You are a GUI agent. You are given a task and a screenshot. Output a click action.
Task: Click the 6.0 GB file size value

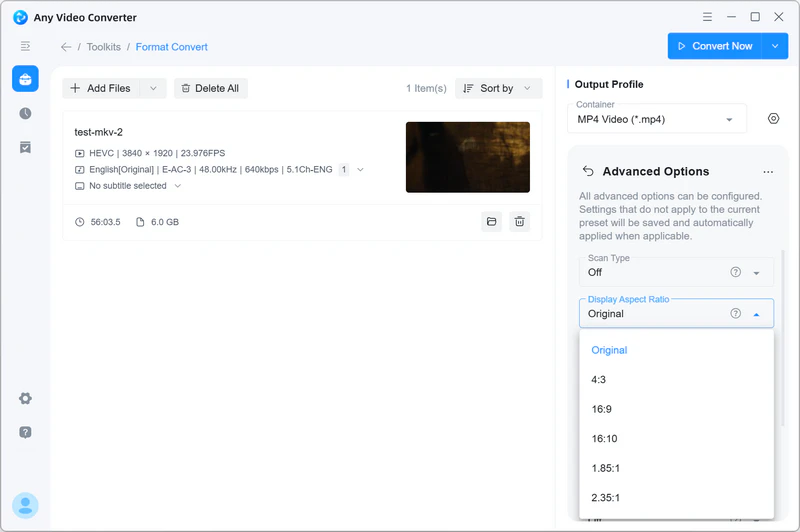pyautogui.click(x=165, y=222)
